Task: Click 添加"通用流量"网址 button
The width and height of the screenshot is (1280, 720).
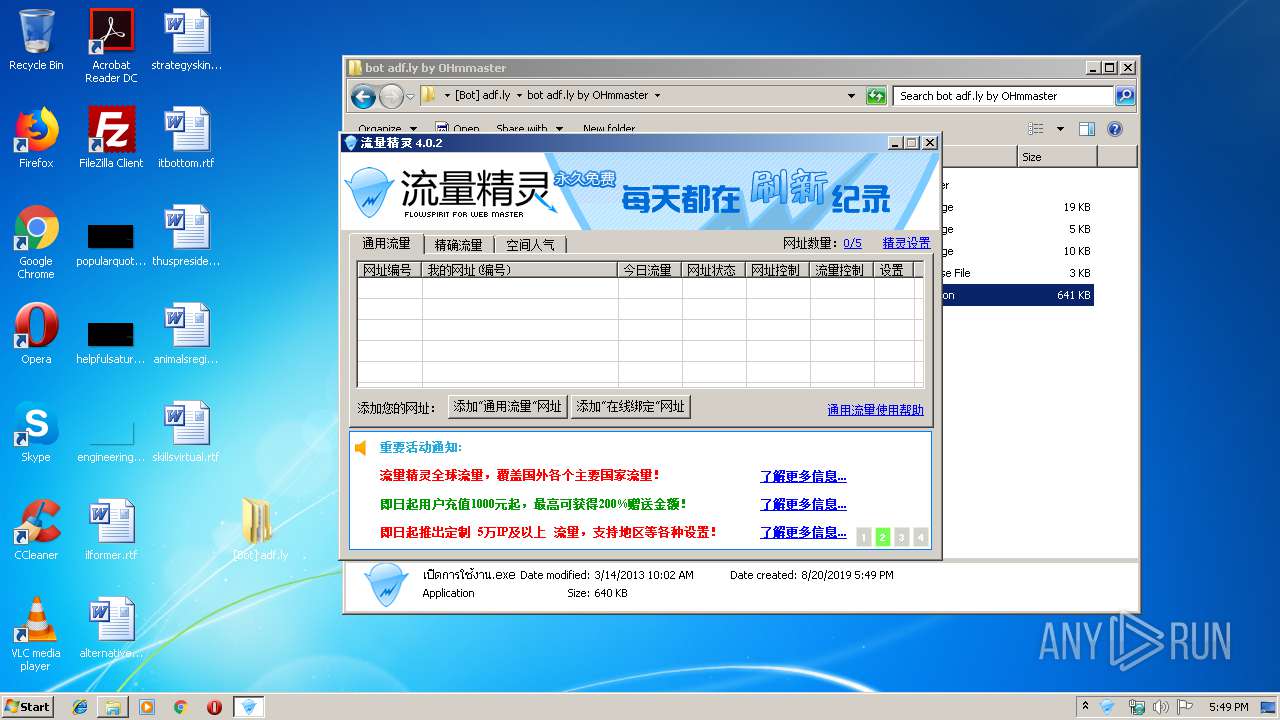Action: (508, 407)
